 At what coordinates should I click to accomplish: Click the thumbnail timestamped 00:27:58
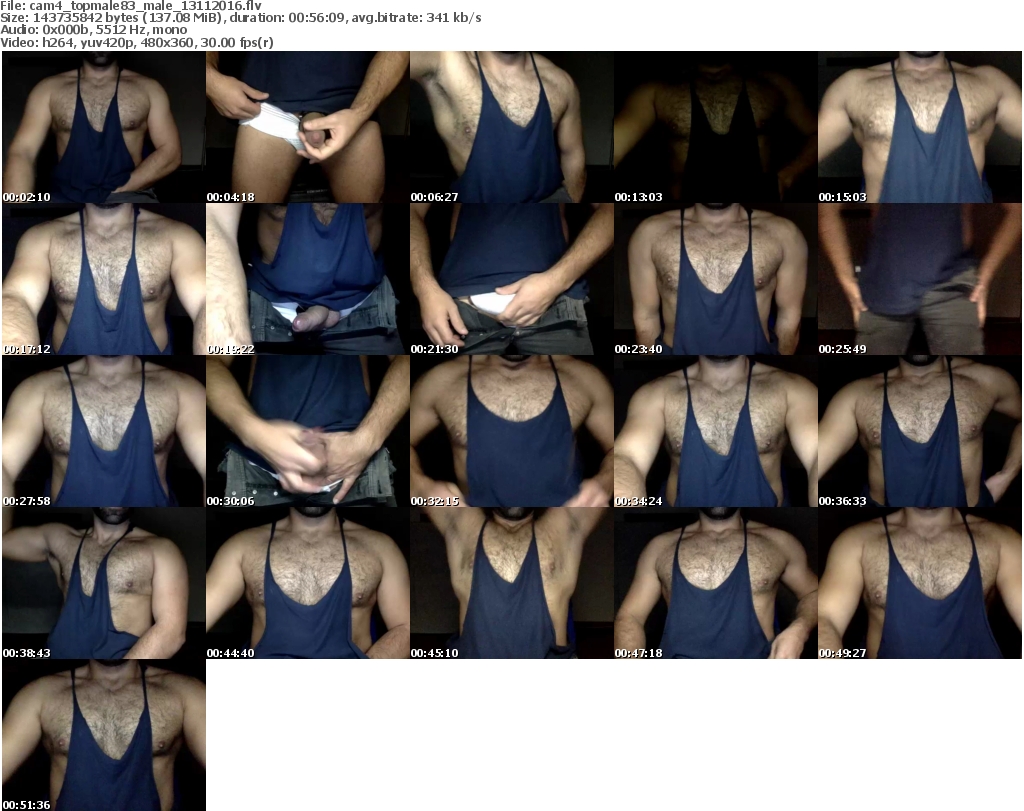pyautogui.click(x=104, y=432)
